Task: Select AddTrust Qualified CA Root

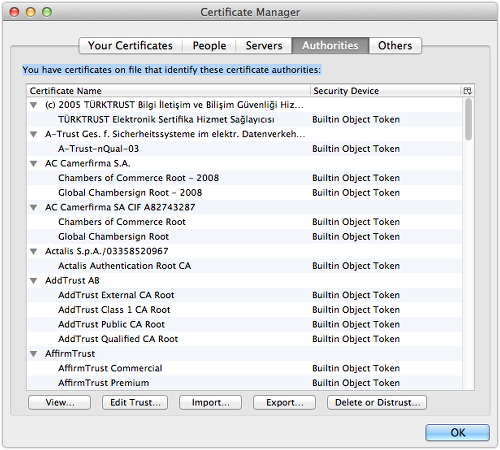Action: 244,339
